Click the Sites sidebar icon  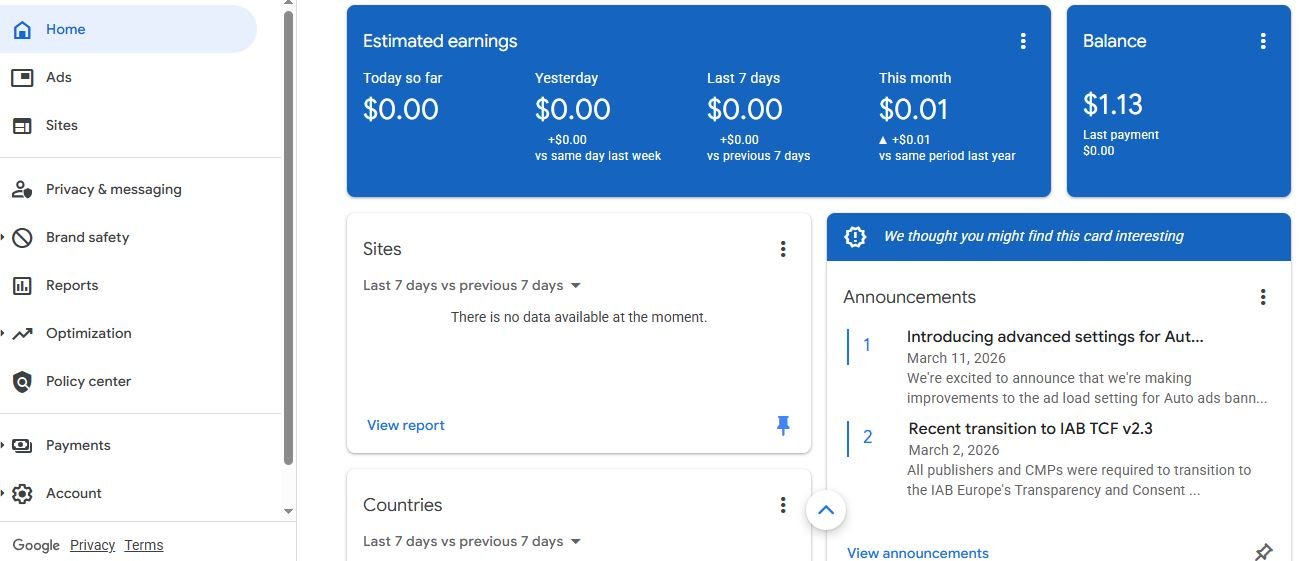tap(22, 125)
